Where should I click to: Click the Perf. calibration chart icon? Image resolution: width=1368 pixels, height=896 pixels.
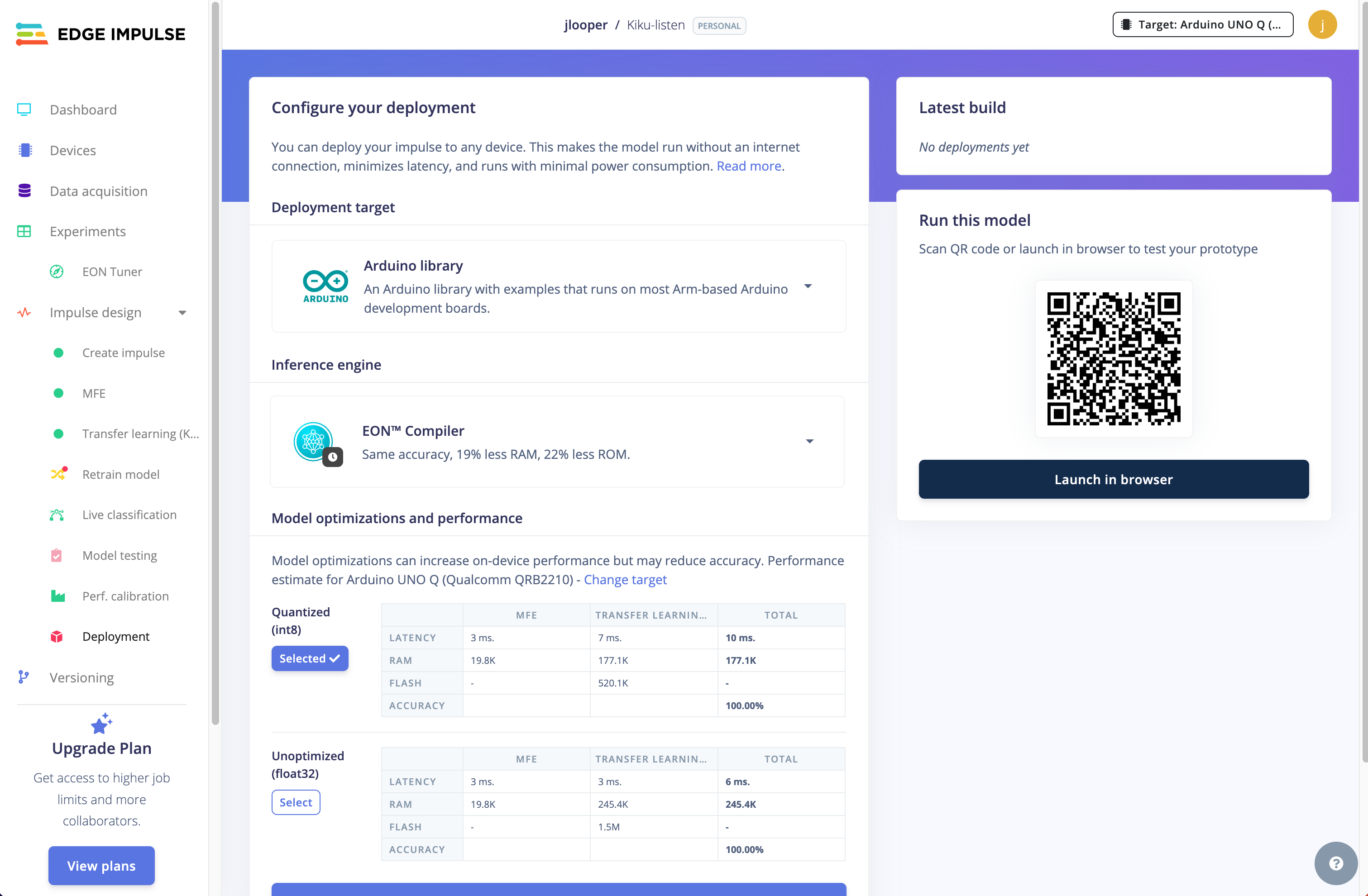coord(57,596)
